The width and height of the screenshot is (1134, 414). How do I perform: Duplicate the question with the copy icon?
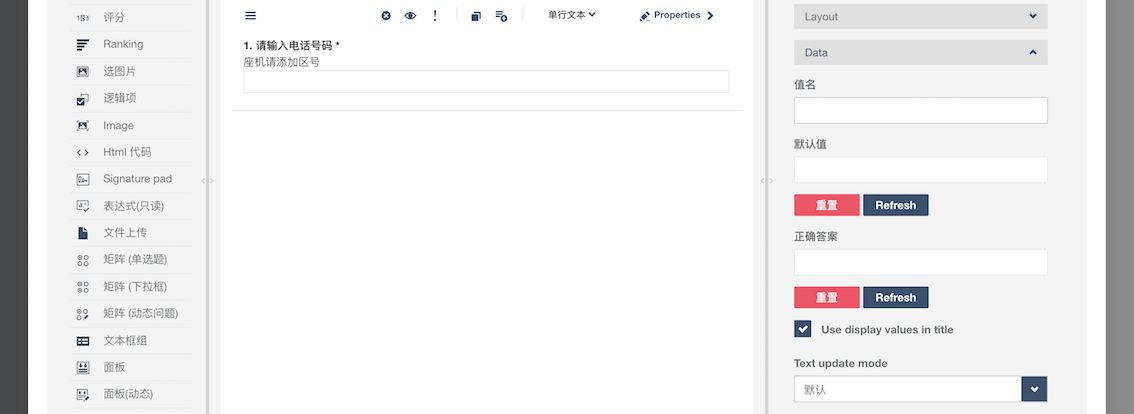(x=476, y=16)
